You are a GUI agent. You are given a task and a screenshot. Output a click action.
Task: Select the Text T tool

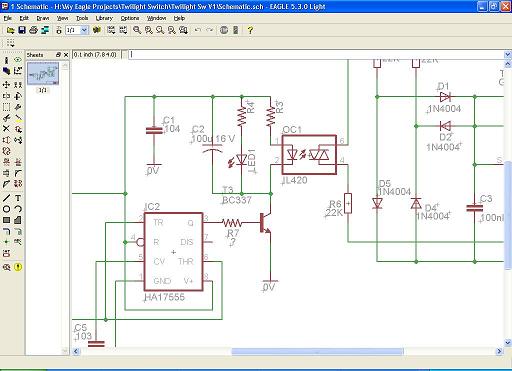click(18, 198)
